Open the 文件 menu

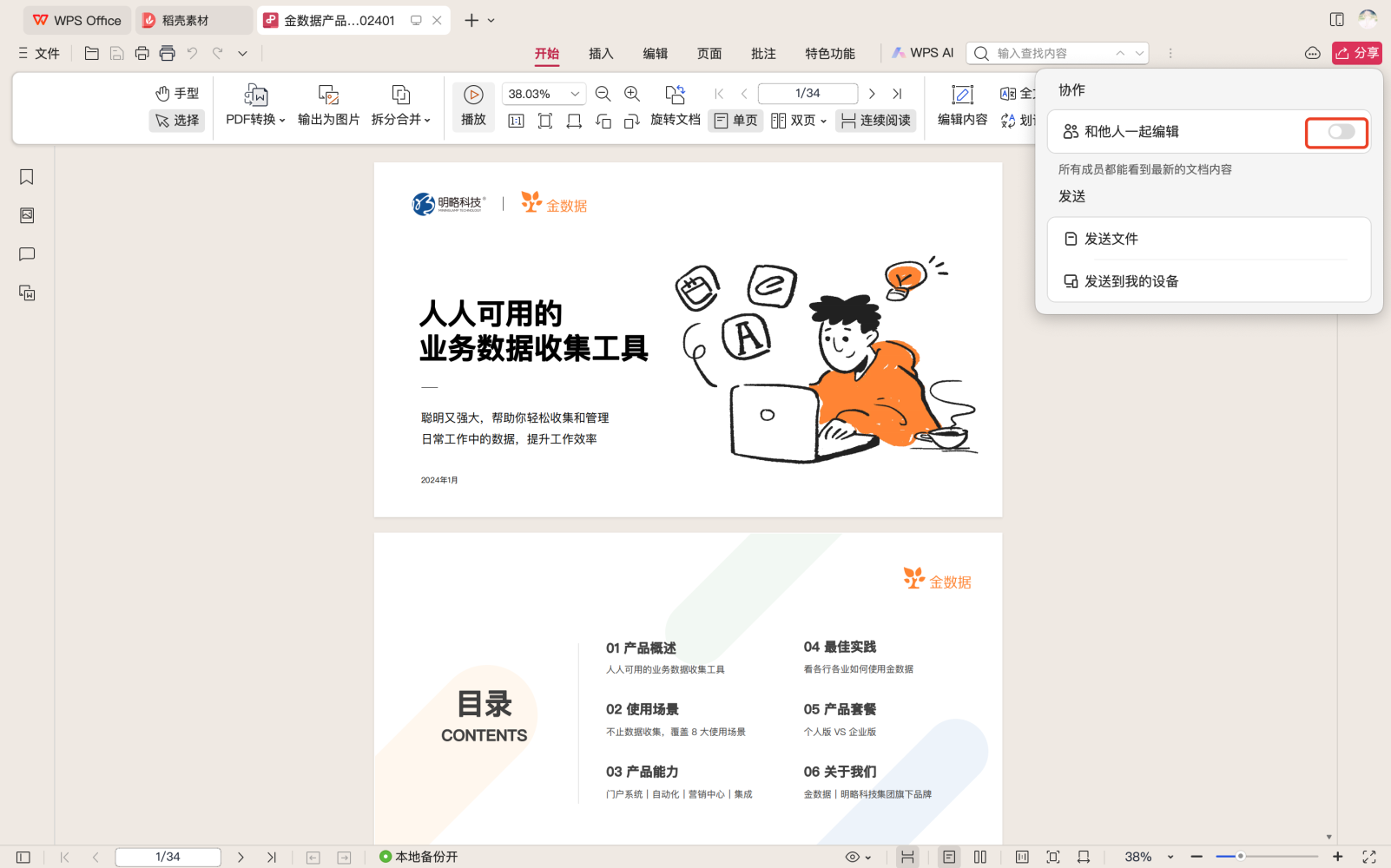[39, 53]
